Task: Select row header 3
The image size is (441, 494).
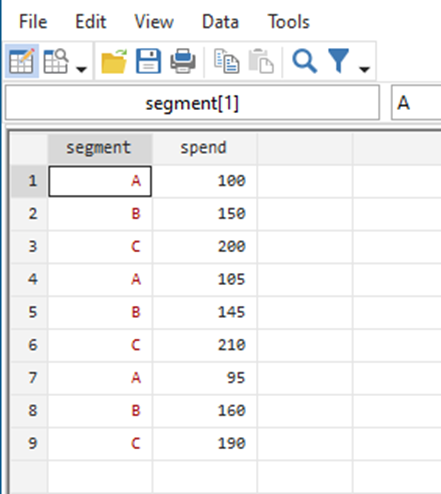Action: click(29, 247)
